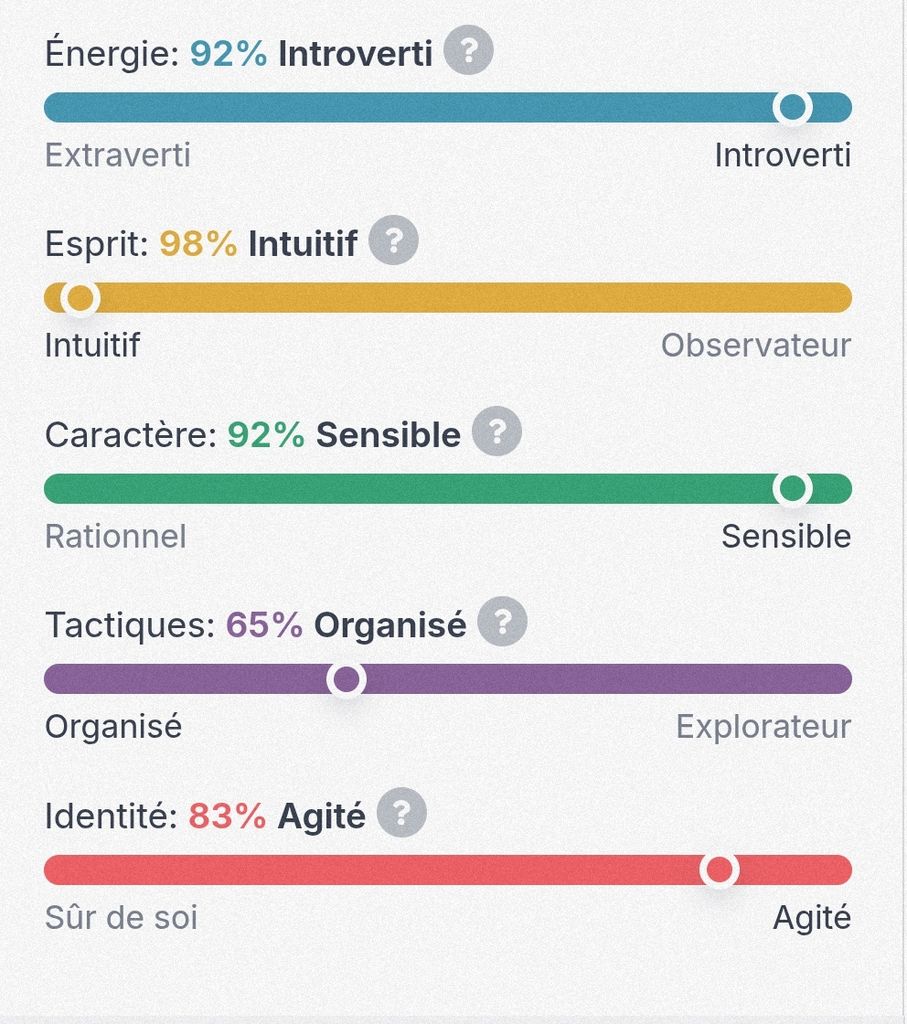Click the question mark beside Caractère Sensible

click(497, 432)
